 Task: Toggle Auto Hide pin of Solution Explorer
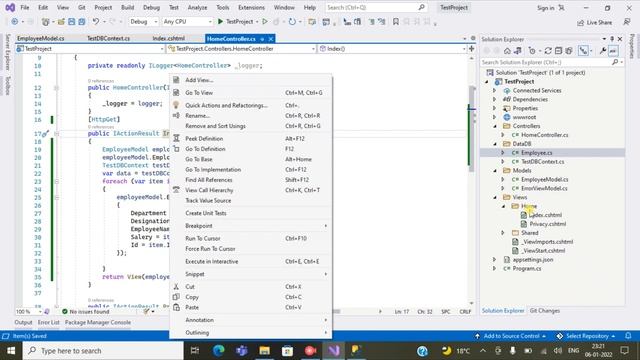(x=612, y=39)
